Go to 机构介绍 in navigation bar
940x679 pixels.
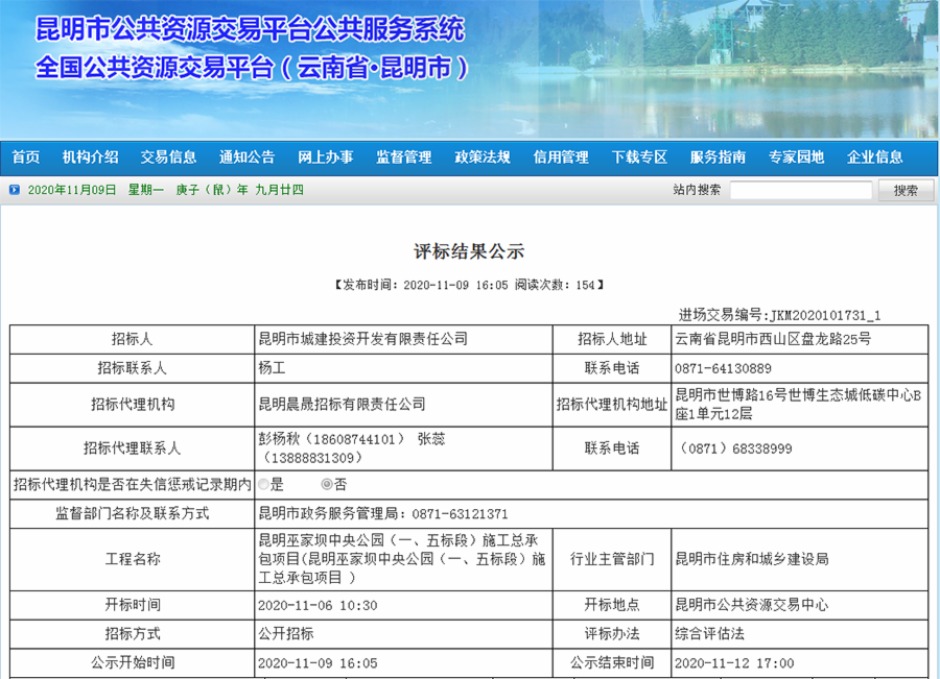click(x=90, y=157)
